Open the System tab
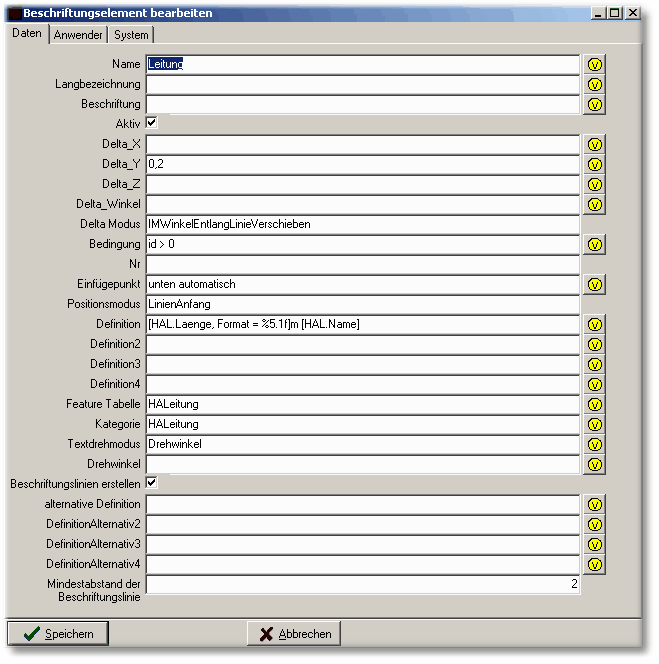 point(131,34)
